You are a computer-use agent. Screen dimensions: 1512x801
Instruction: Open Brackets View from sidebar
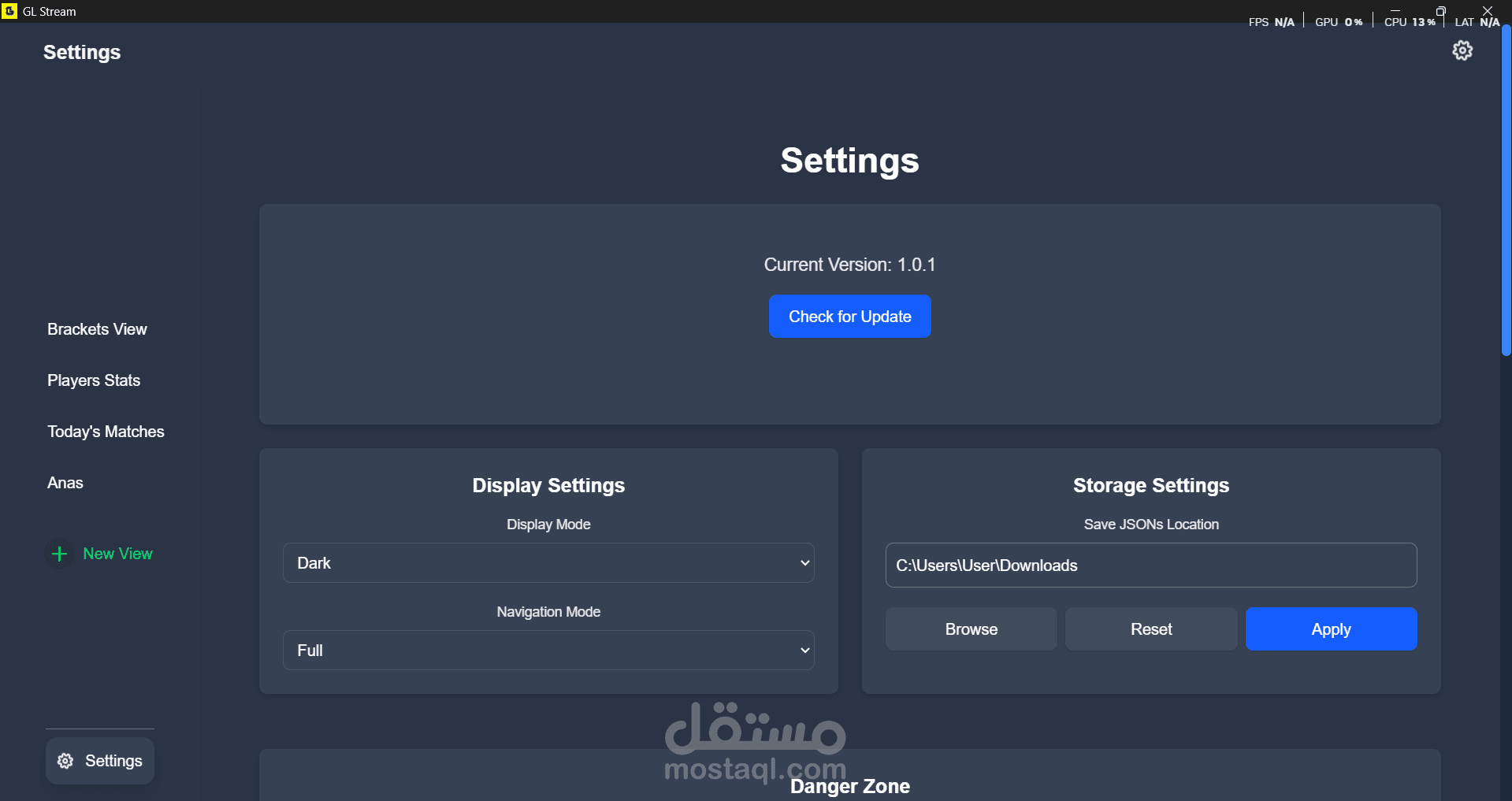click(97, 329)
